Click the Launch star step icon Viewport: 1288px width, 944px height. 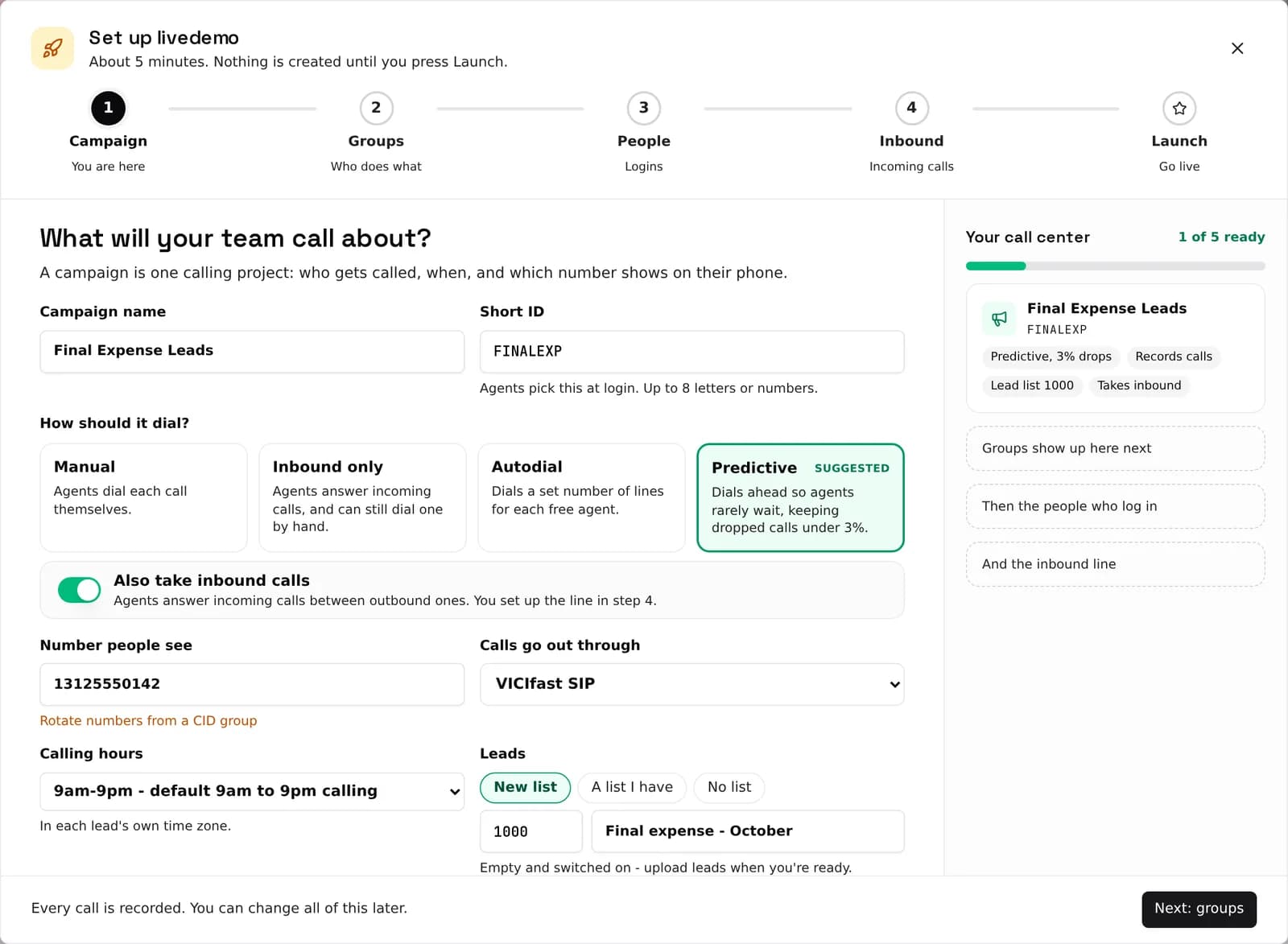click(x=1179, y=108)
